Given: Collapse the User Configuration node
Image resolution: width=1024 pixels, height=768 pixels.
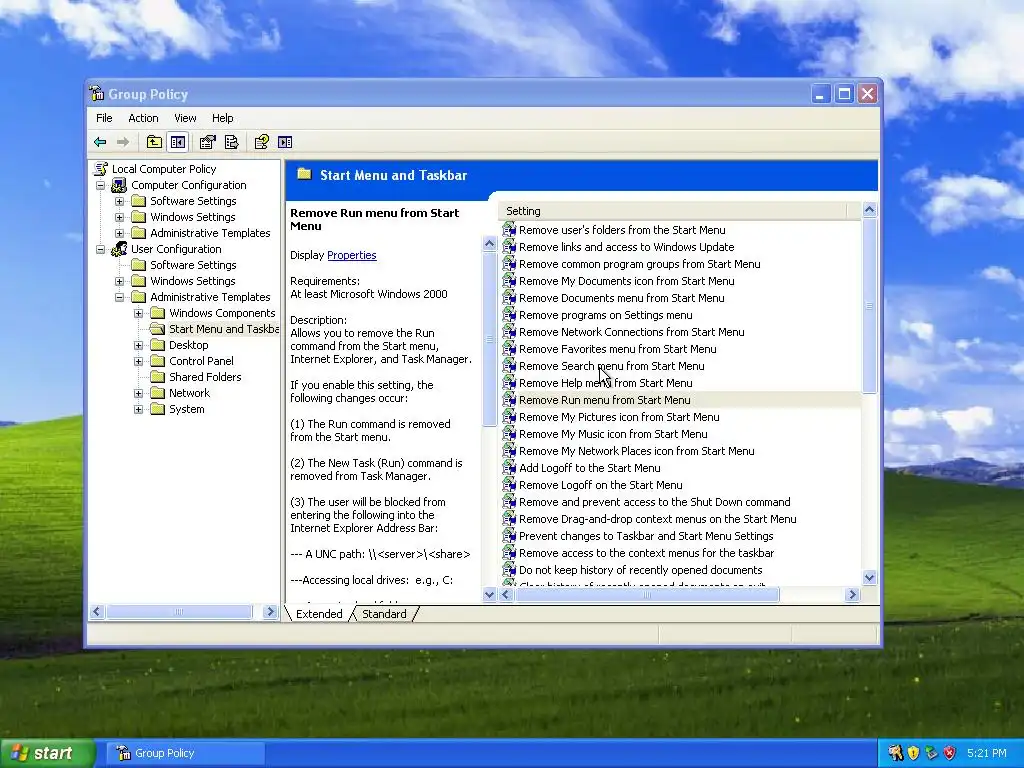Looking at the screenshot, I should pyautogui.click(x=101, y=249).
